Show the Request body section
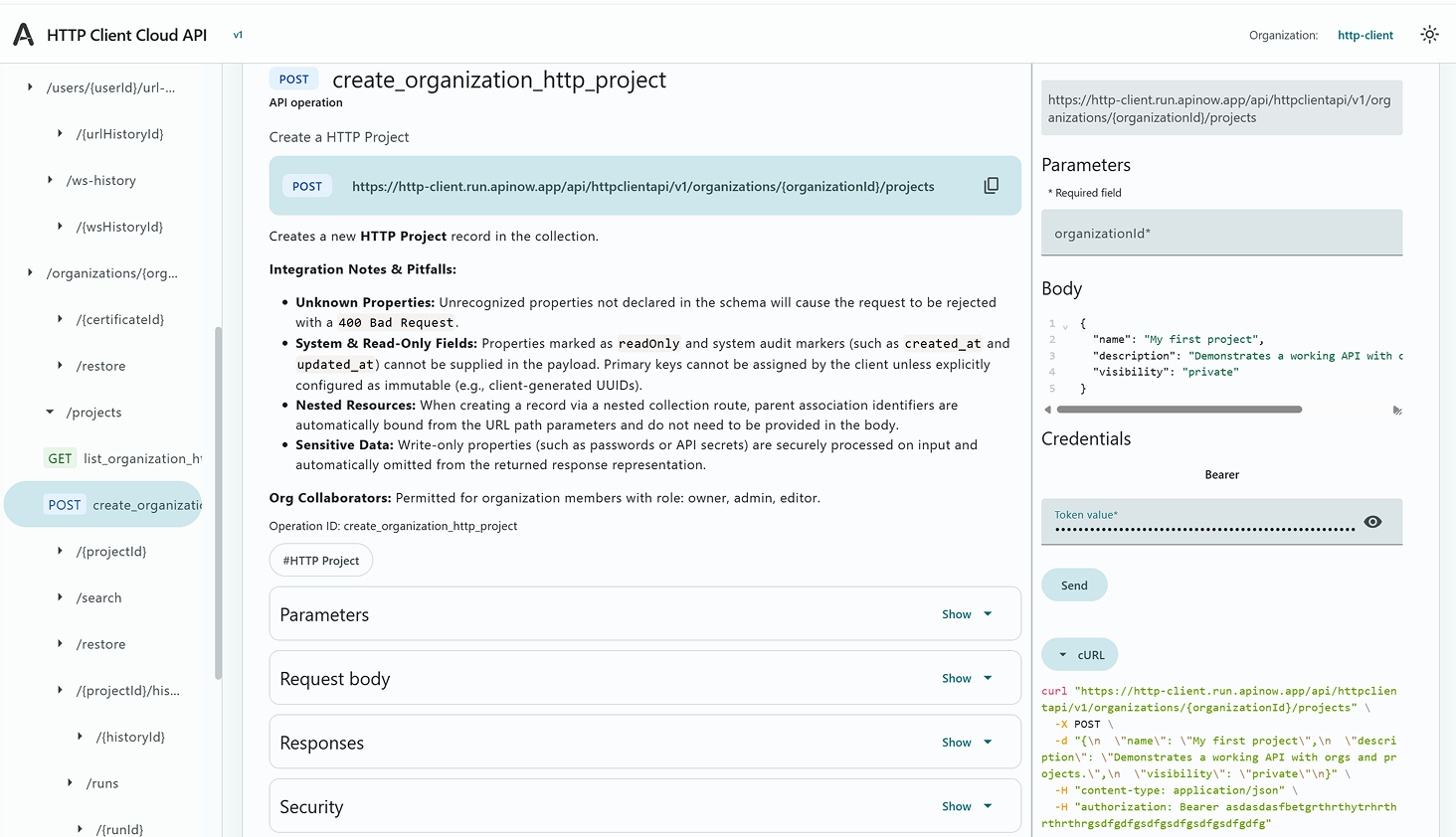Viewport: 1456px width, 837px height. (967, 678)
